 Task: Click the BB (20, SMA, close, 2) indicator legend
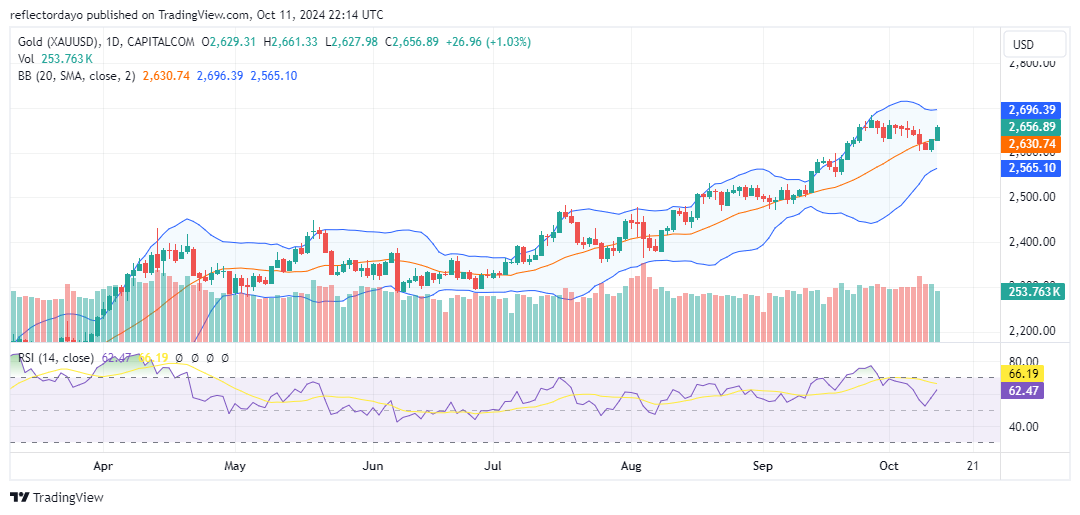[78, 76]
